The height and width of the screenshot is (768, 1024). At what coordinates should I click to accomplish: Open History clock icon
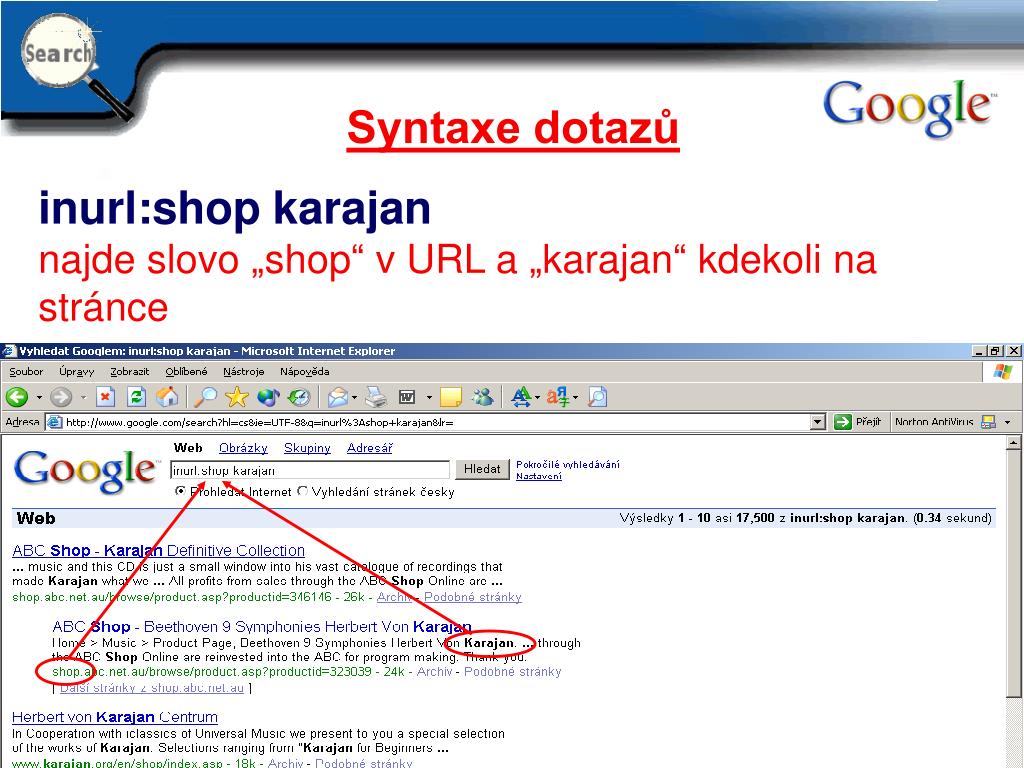coord(299,397)
